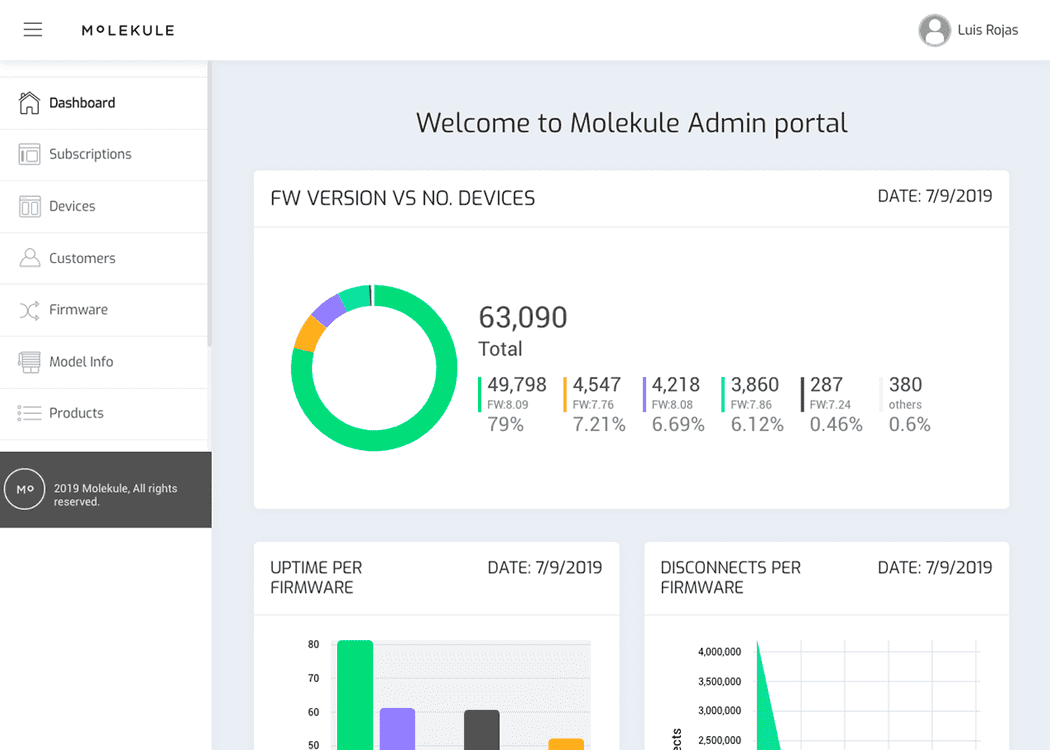Click the sidebar vertical scrollbar
1050x750 pixels.
click(x=209, y=204)
